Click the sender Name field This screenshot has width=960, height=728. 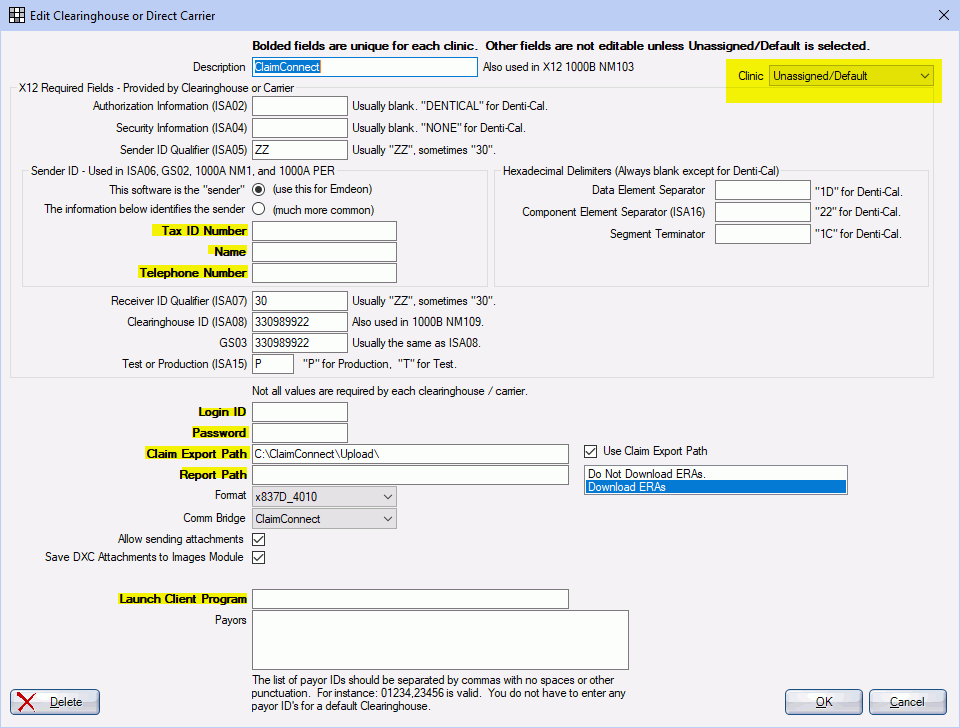tap(324, 252)
